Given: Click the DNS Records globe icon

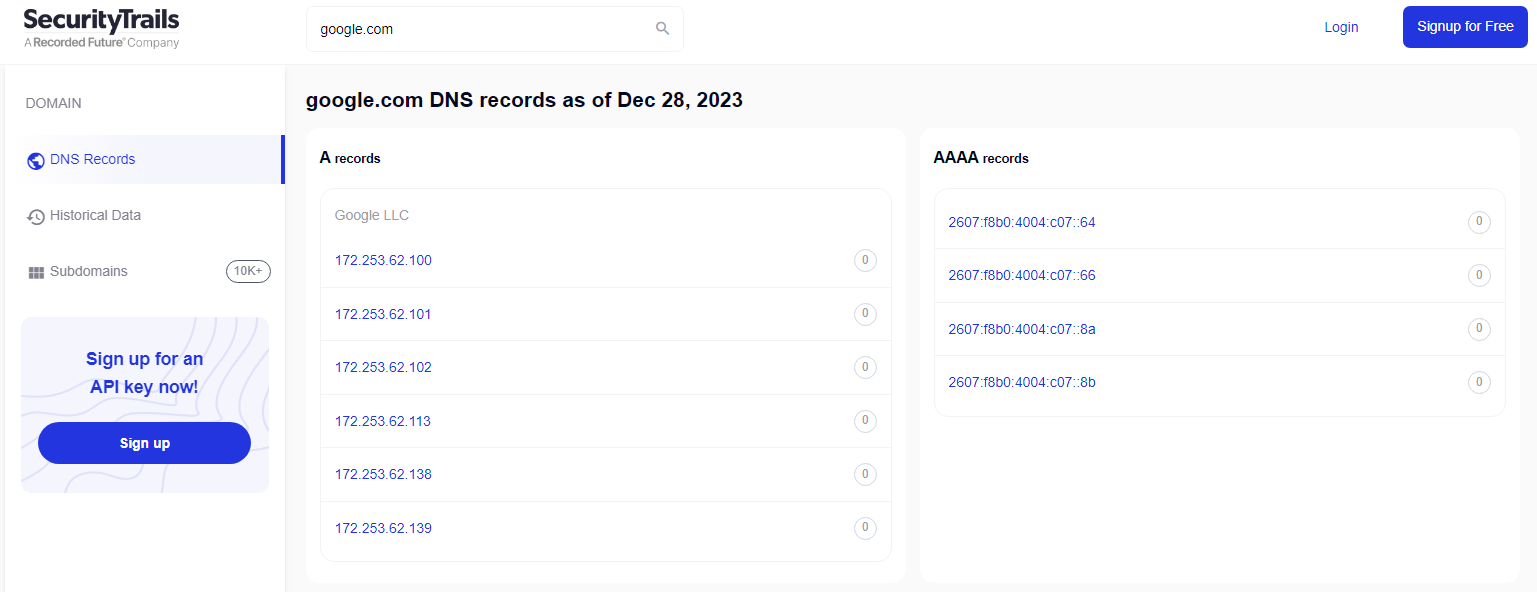Looking at the screenshot, I should [36, 160].
